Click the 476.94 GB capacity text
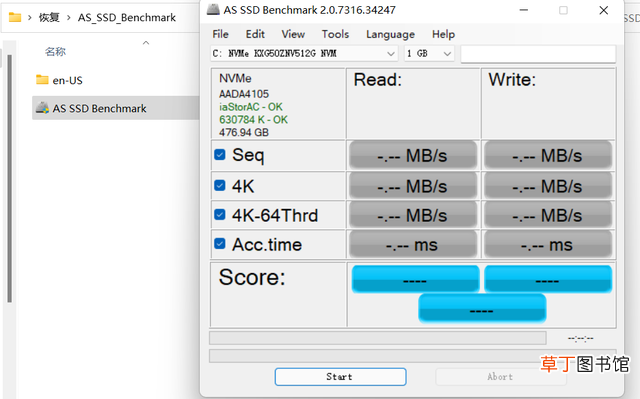Screen dimensions: 640x399 point(244,132)
